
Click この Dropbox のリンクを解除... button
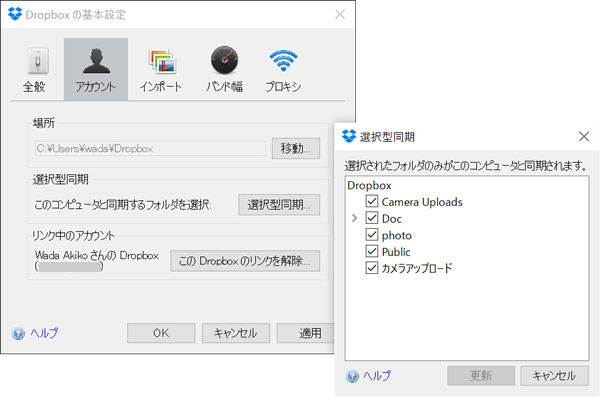pos(245,261)
